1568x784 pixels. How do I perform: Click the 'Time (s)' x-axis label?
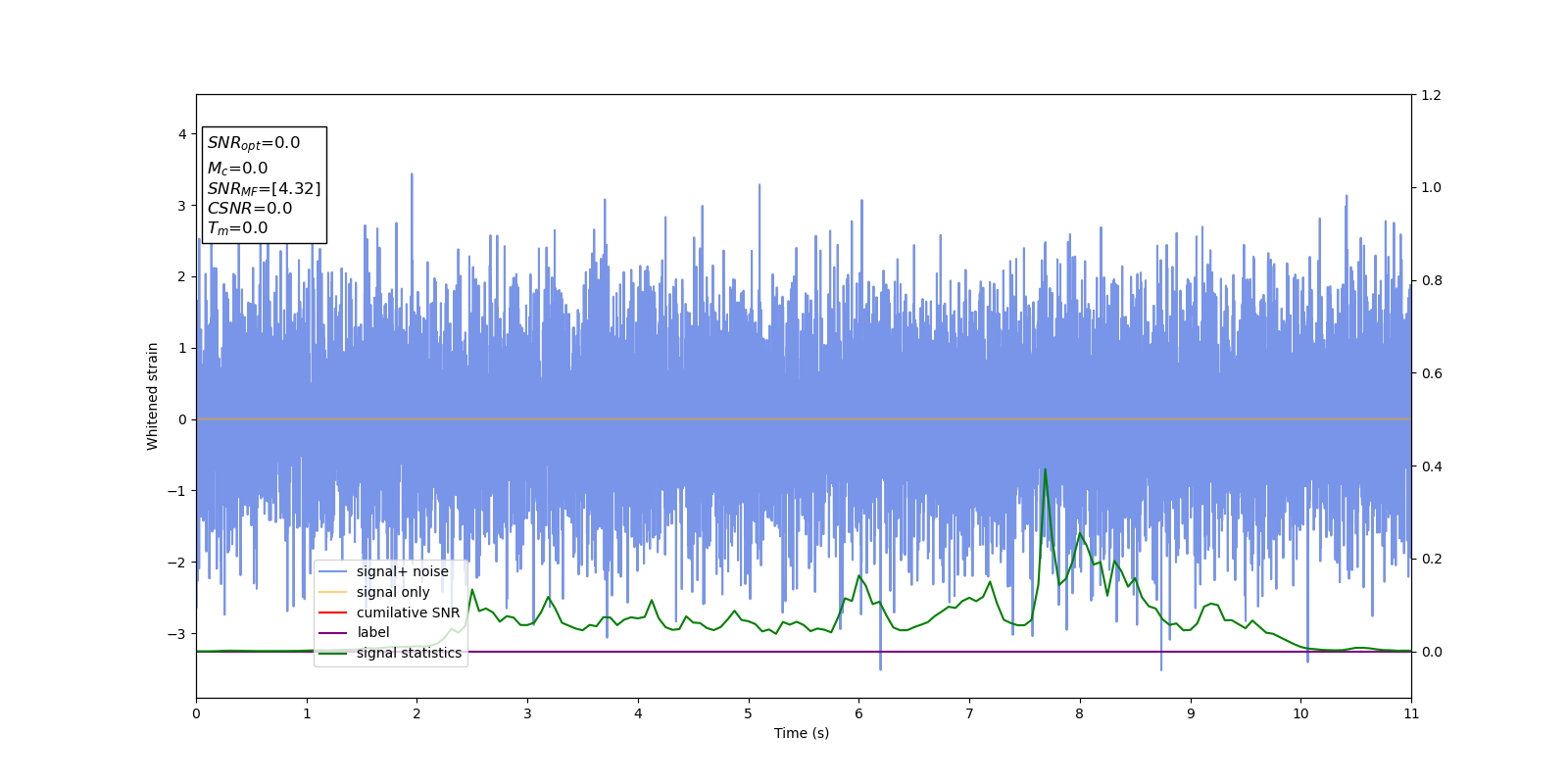[x=802, y=733]
